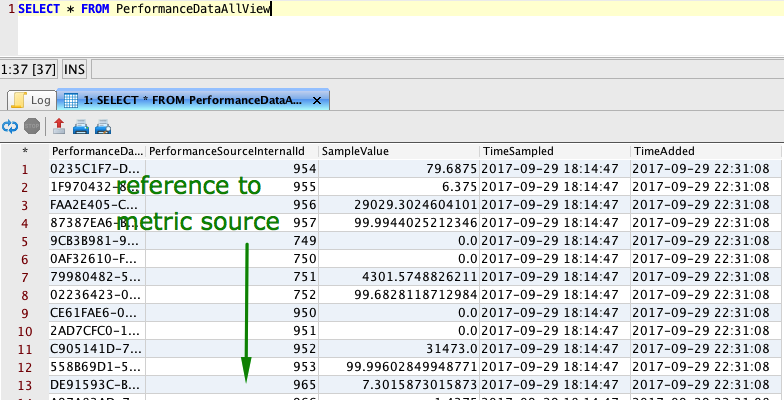
Task: Select cell 0235C1F7-D...
Action: point(98,169)
